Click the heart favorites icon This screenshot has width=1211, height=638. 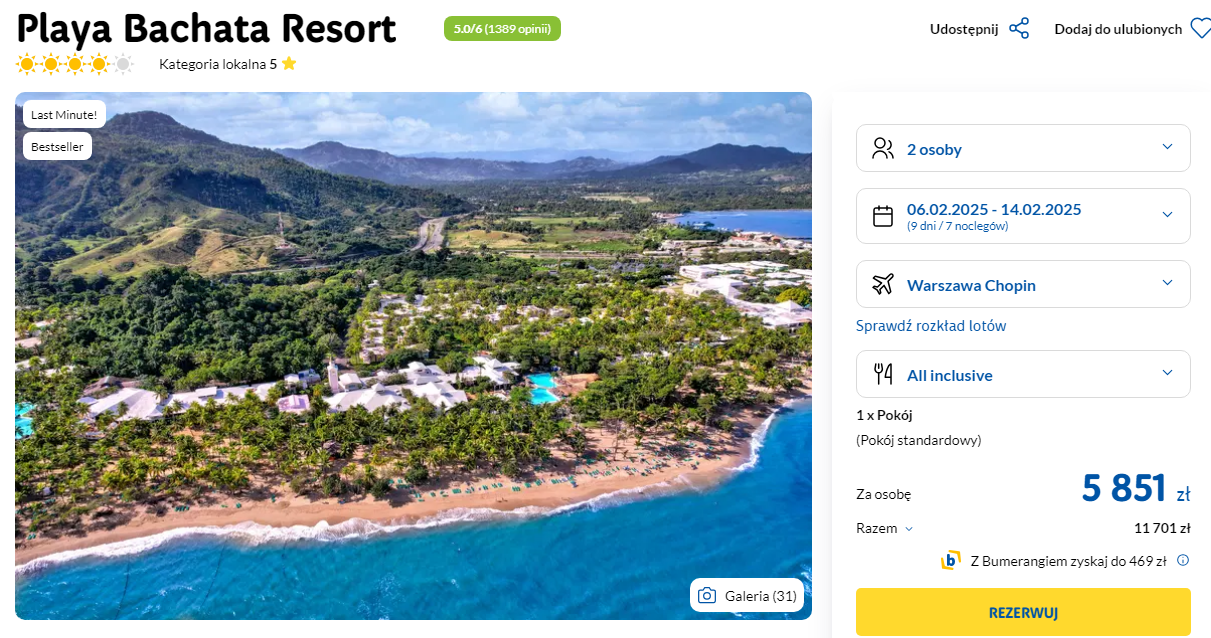pos(1200,29)
